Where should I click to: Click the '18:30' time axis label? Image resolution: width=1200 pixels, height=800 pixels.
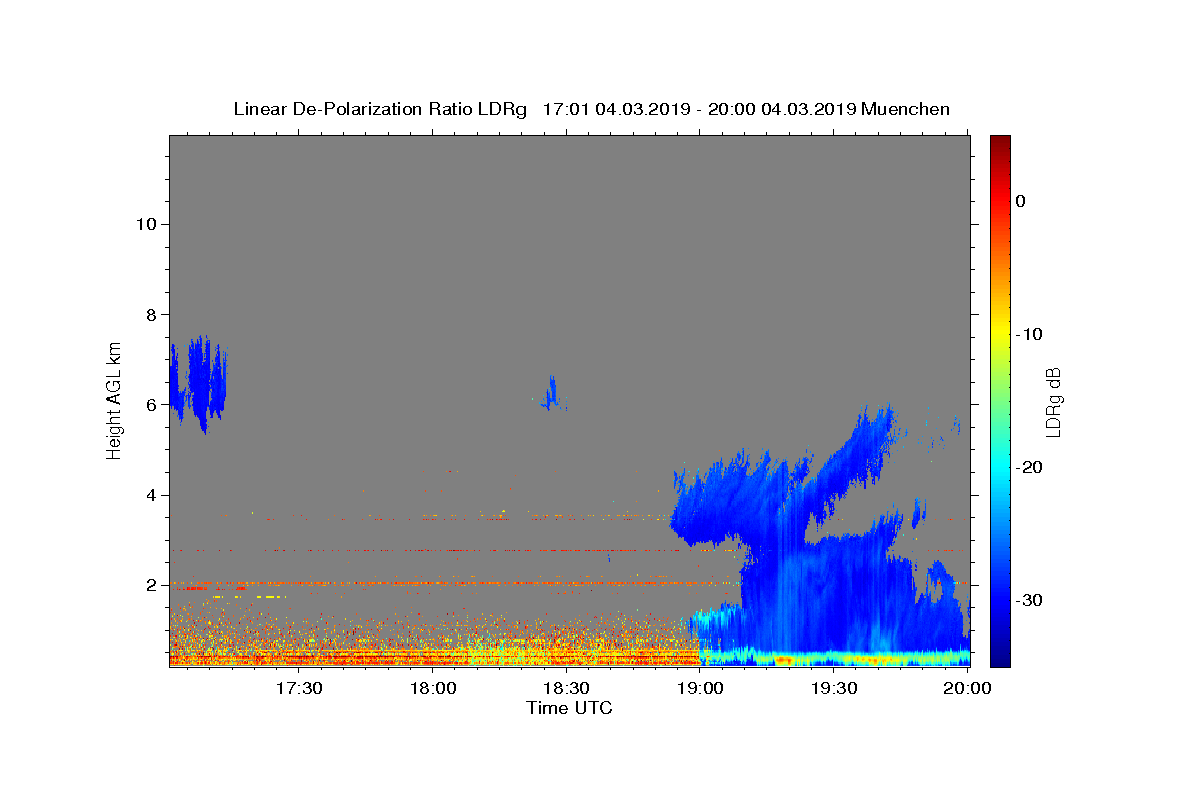pyautogui.click(x=566, y=689)
